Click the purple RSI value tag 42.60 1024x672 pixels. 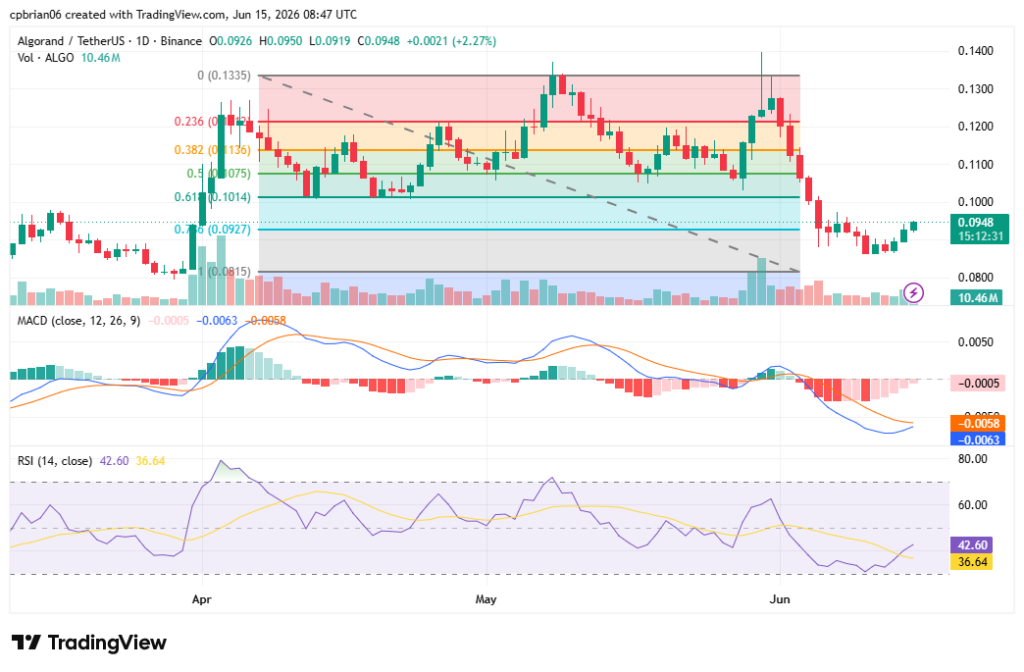click(x=972, y=545)
